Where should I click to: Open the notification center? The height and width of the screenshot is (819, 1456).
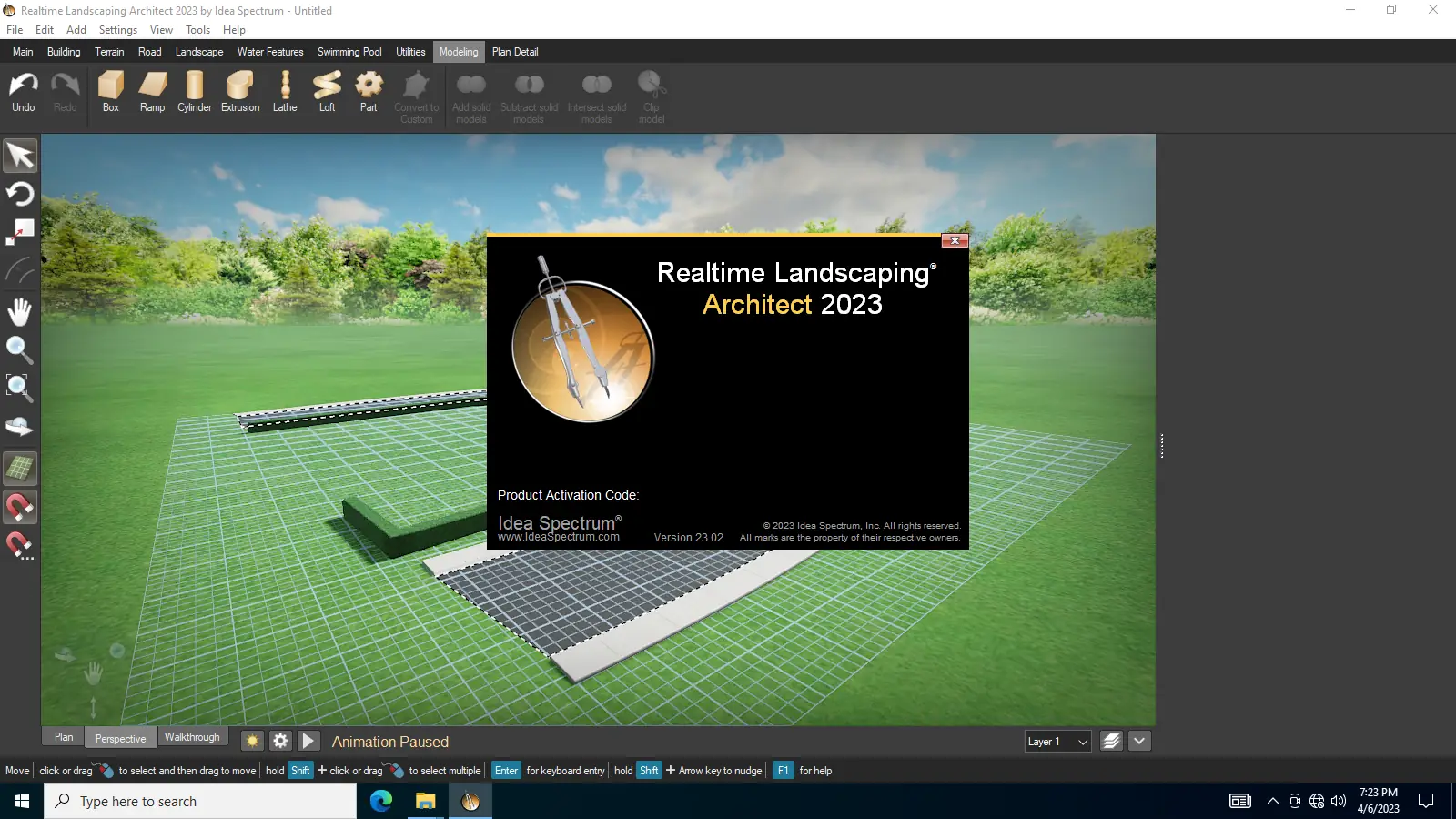tap(1426, 801)
